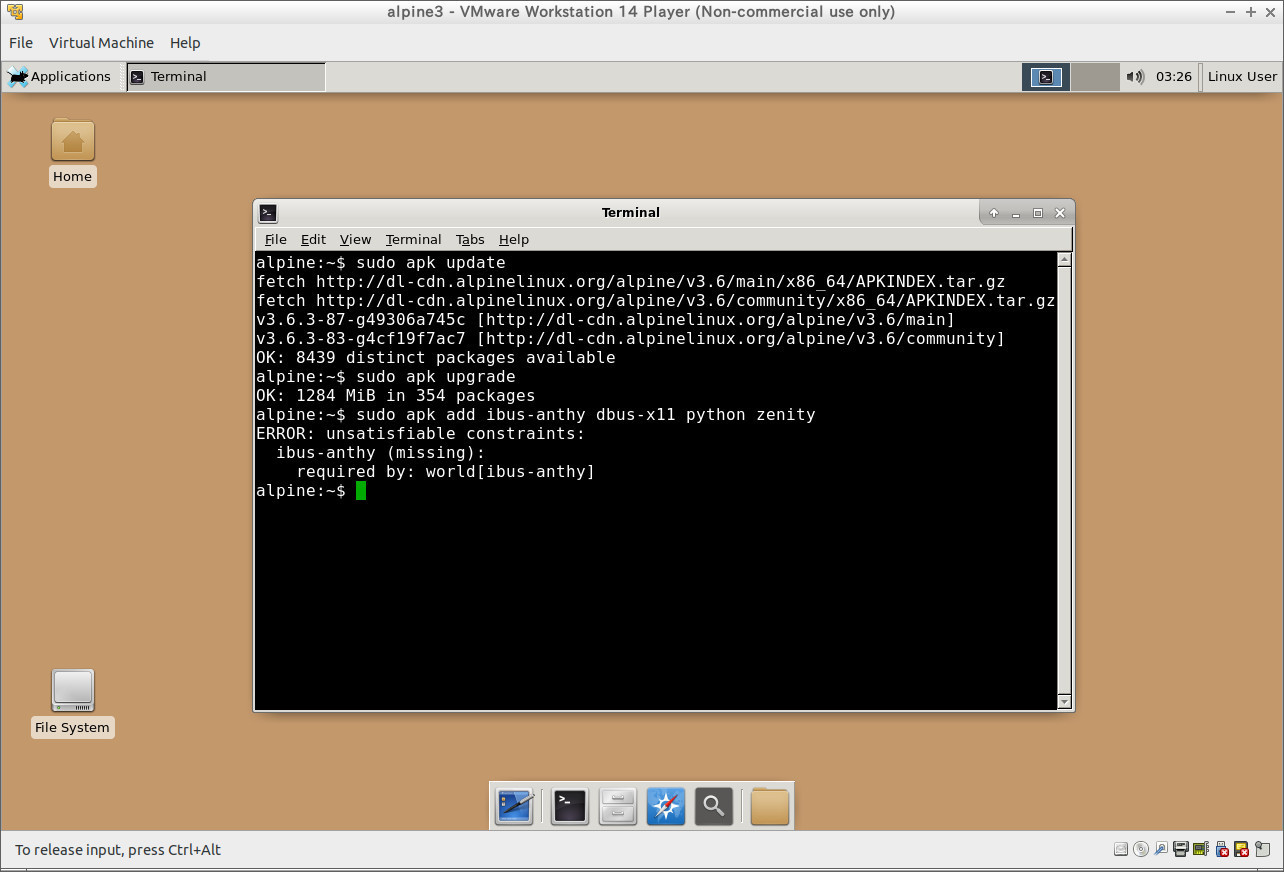Screen dimensions: 1284x872
Task: Click the VMware printer device status icon
Action: coord(1182,848)
